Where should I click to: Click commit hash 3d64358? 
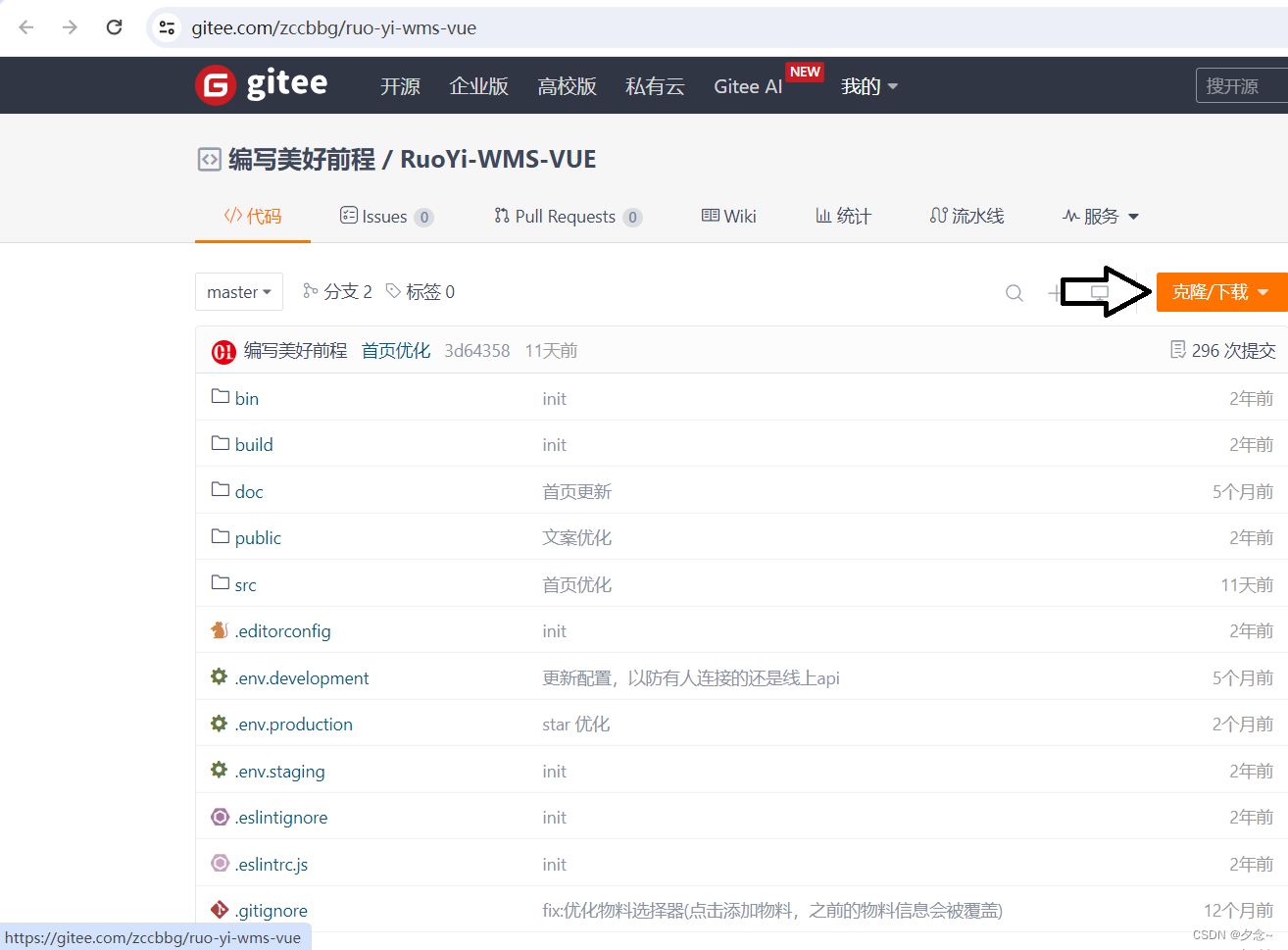(x=477, y=350)
